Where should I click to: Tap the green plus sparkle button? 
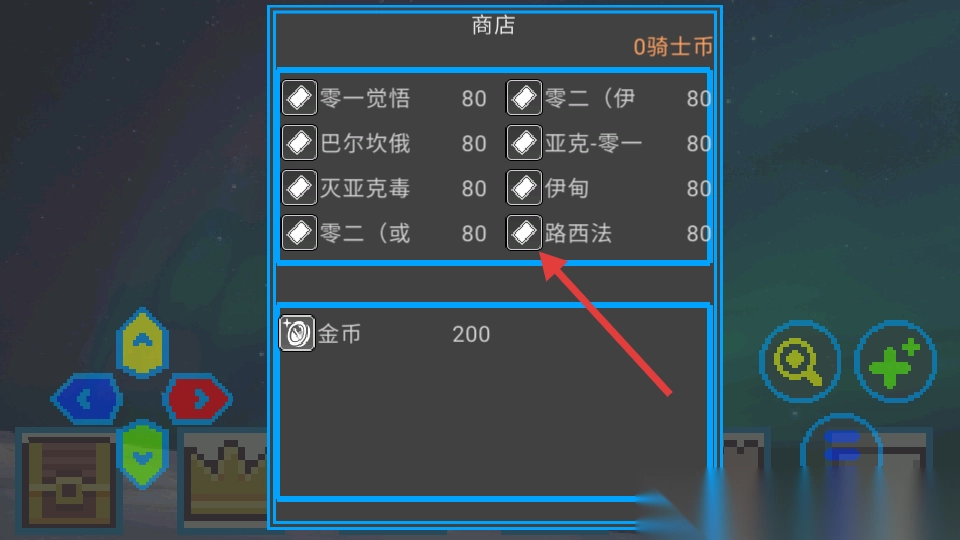pos(895,361)
